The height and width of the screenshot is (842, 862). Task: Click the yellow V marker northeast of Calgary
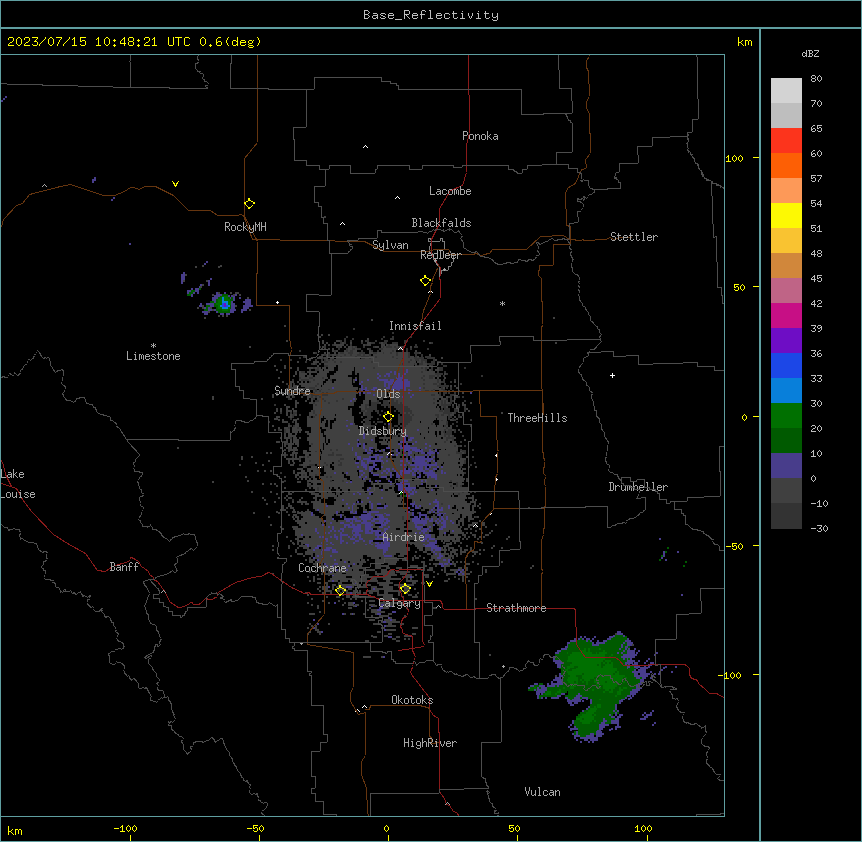429,584
